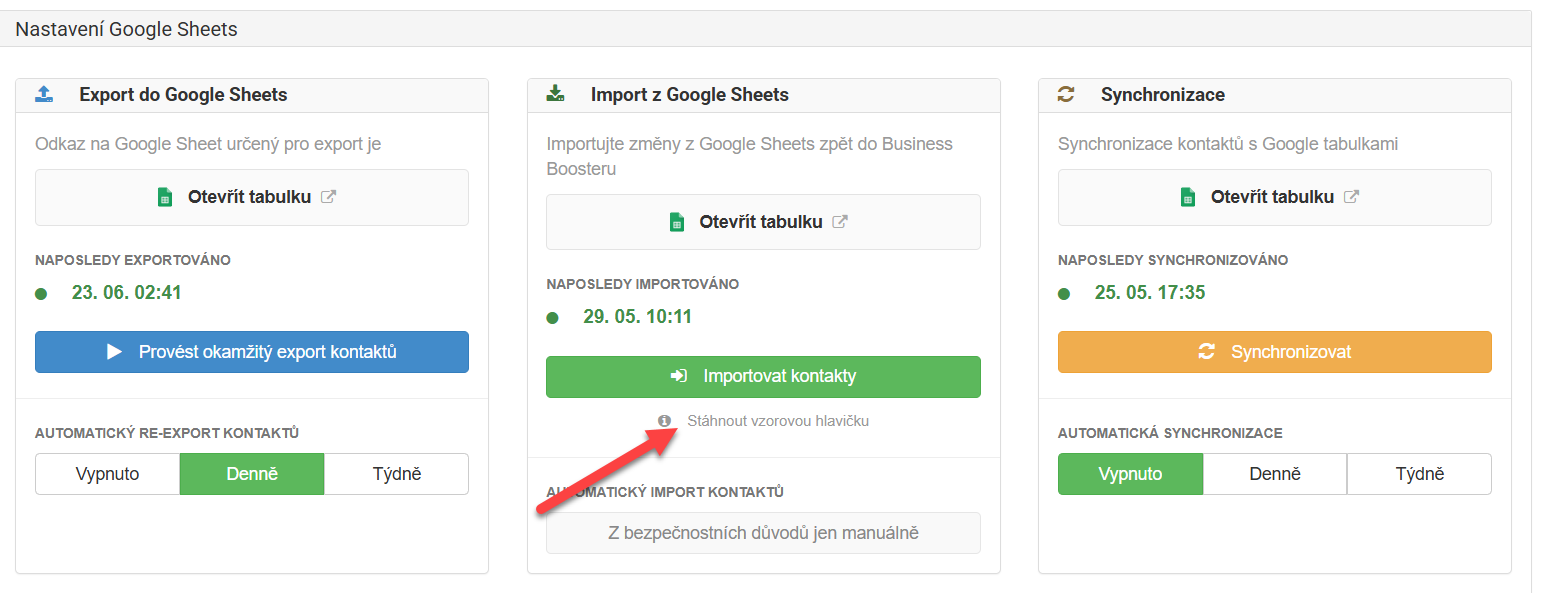Click the Naposledy exportováno label

133,260
